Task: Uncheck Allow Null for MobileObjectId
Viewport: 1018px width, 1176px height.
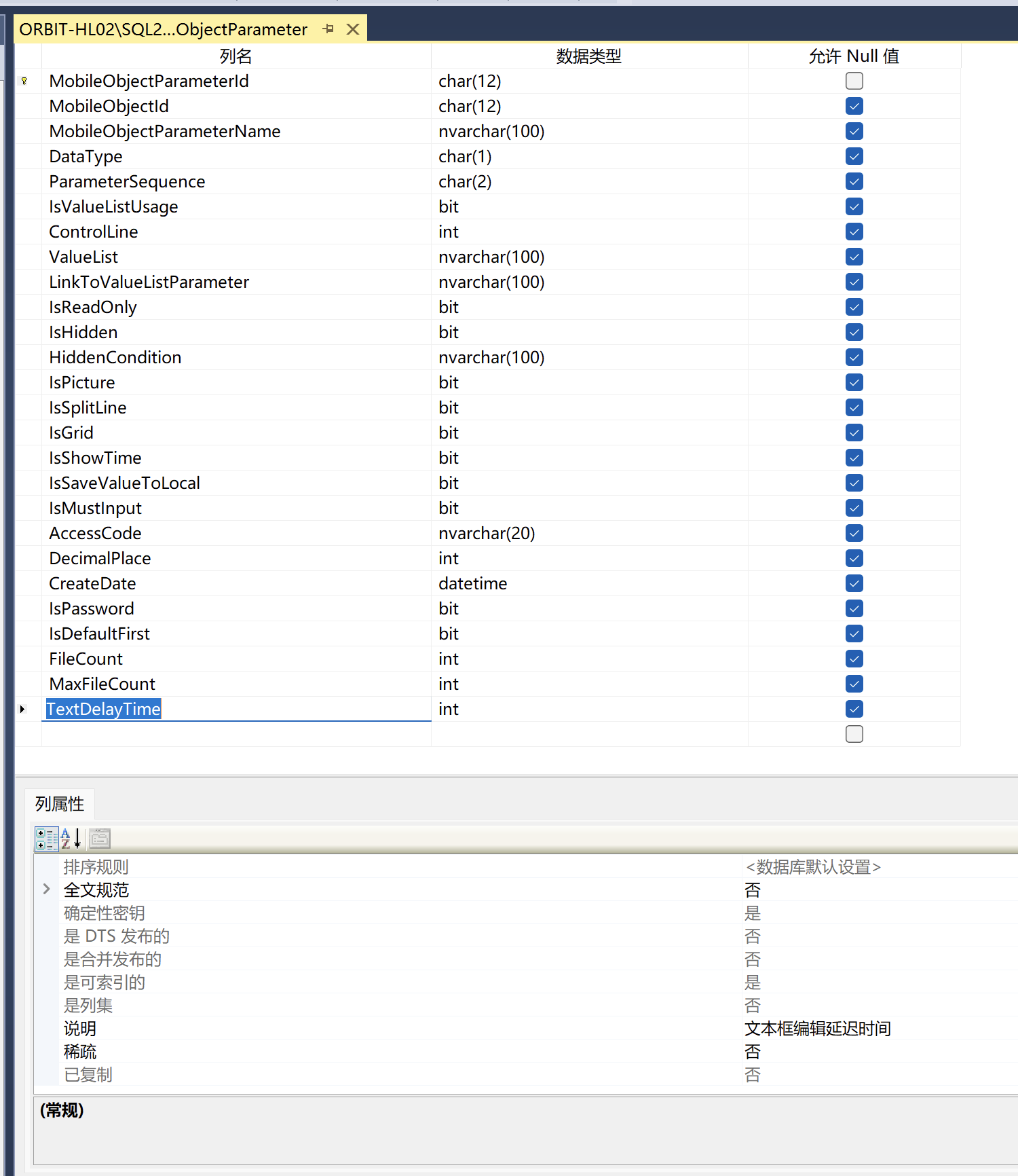Action: (854, 106)
